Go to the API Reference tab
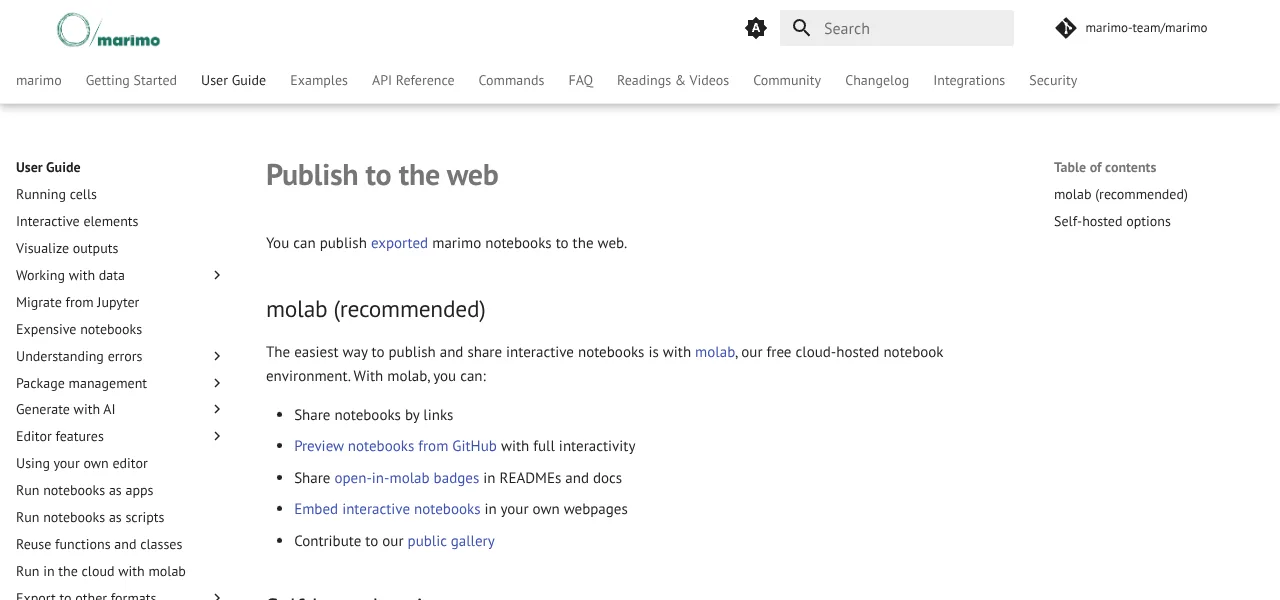The image size is (1280, 600). coord(413,80)
